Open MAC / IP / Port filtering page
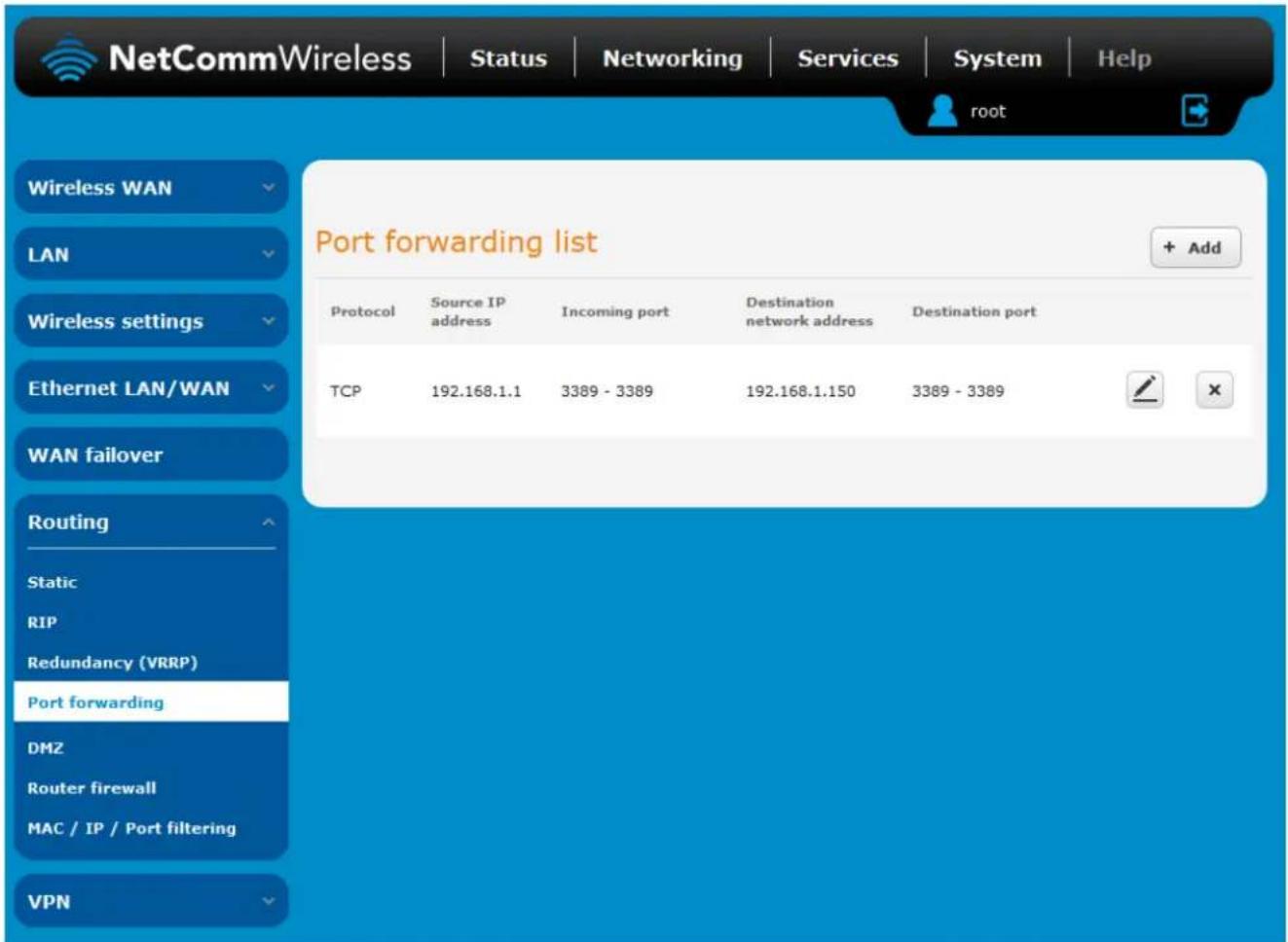Viewport: 1288px width, 942px height. click(x=131, y=828)
